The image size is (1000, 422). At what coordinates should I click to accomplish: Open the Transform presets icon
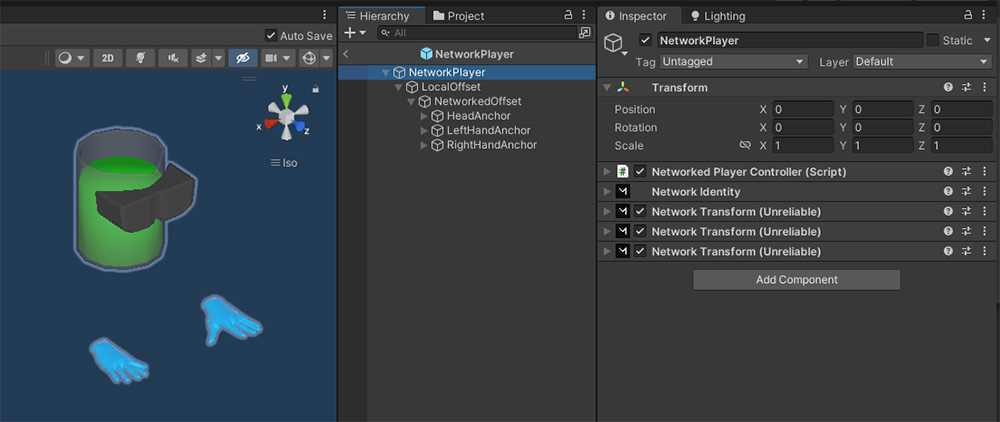pos(966,88)
